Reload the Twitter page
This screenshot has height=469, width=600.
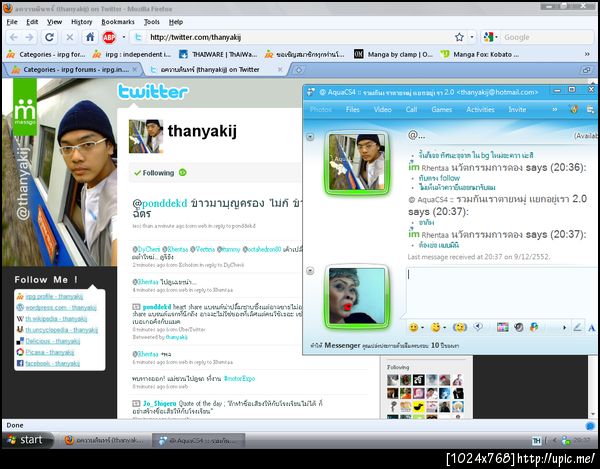click(49, 37)
